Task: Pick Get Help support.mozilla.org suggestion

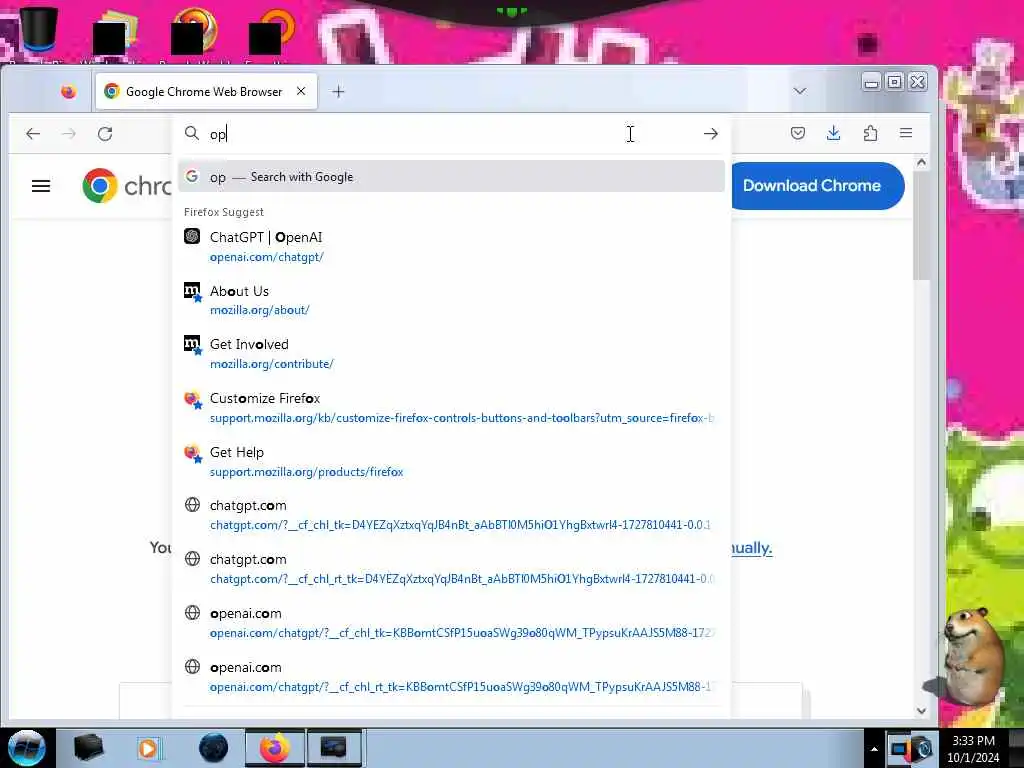Action: point(451,461)
